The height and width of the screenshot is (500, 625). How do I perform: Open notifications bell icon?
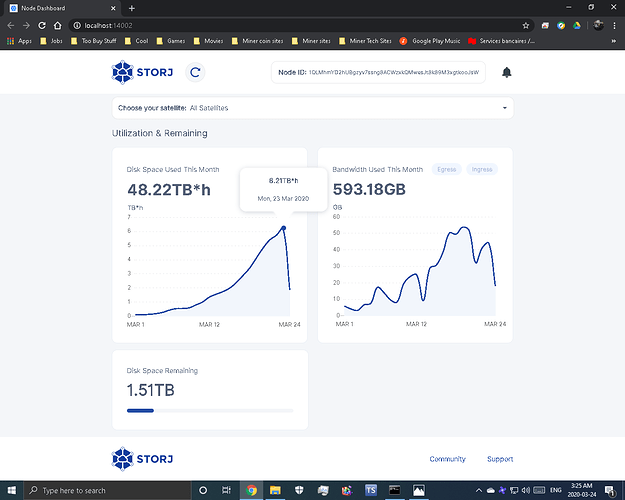click(506, 72)
